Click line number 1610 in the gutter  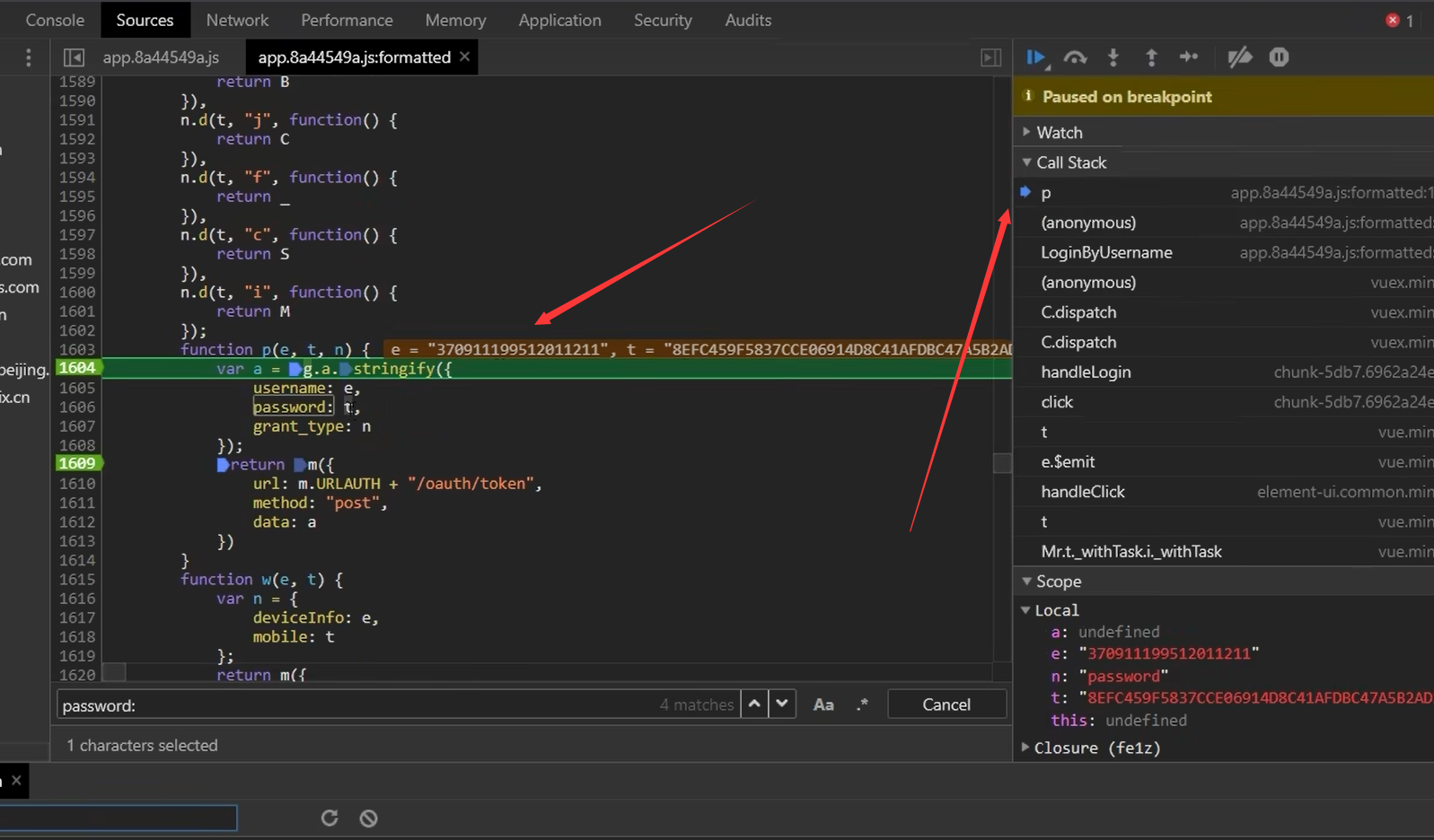pos(77,483)
